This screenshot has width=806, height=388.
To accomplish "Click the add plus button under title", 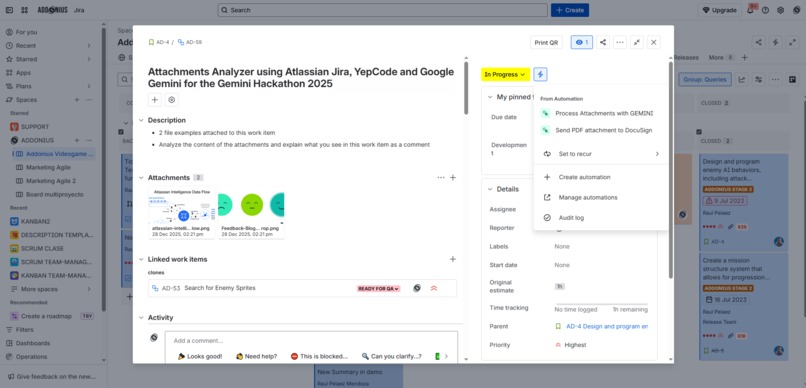I will (x=155, y=100).
